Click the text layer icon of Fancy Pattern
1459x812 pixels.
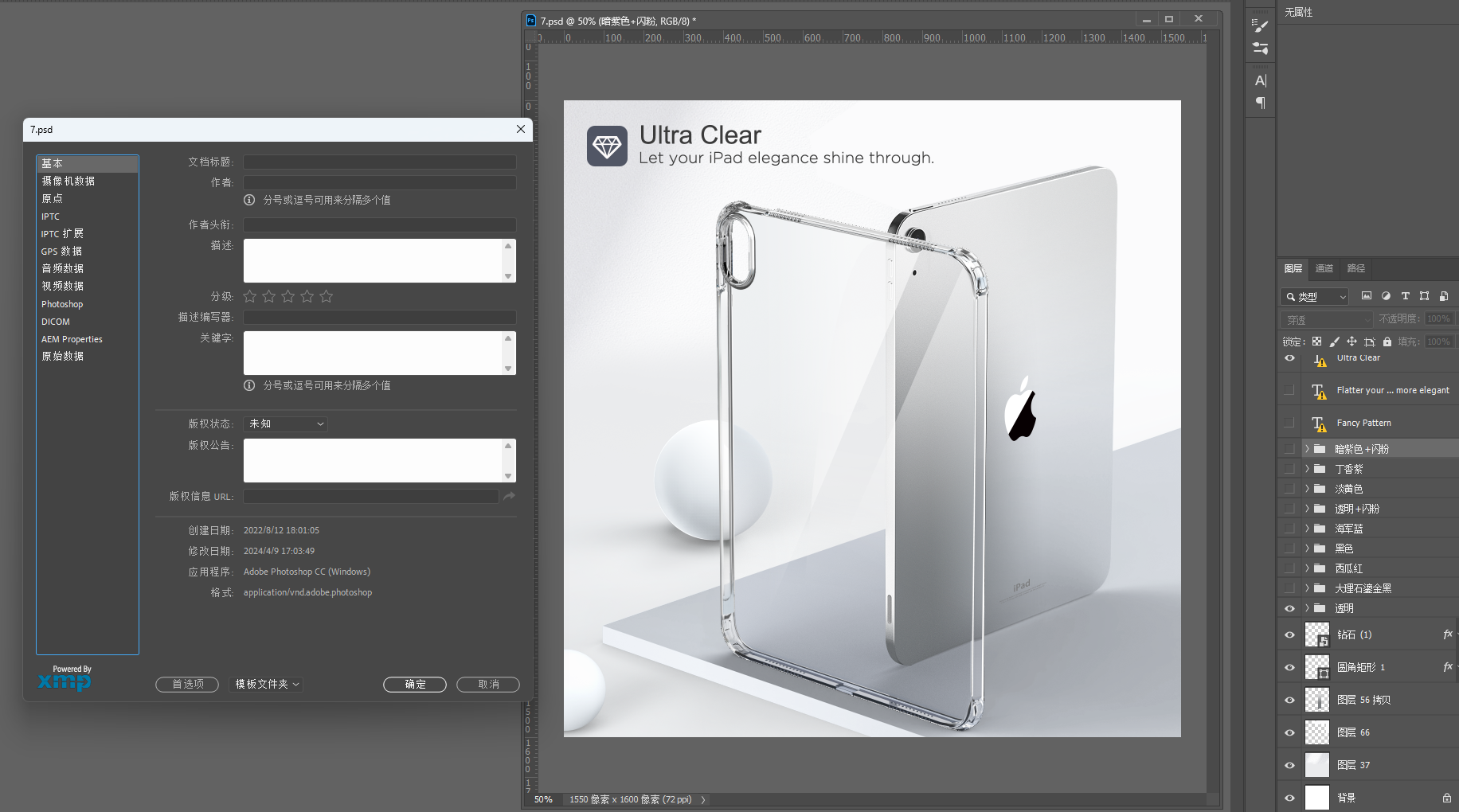click(x=1319, y=424)
